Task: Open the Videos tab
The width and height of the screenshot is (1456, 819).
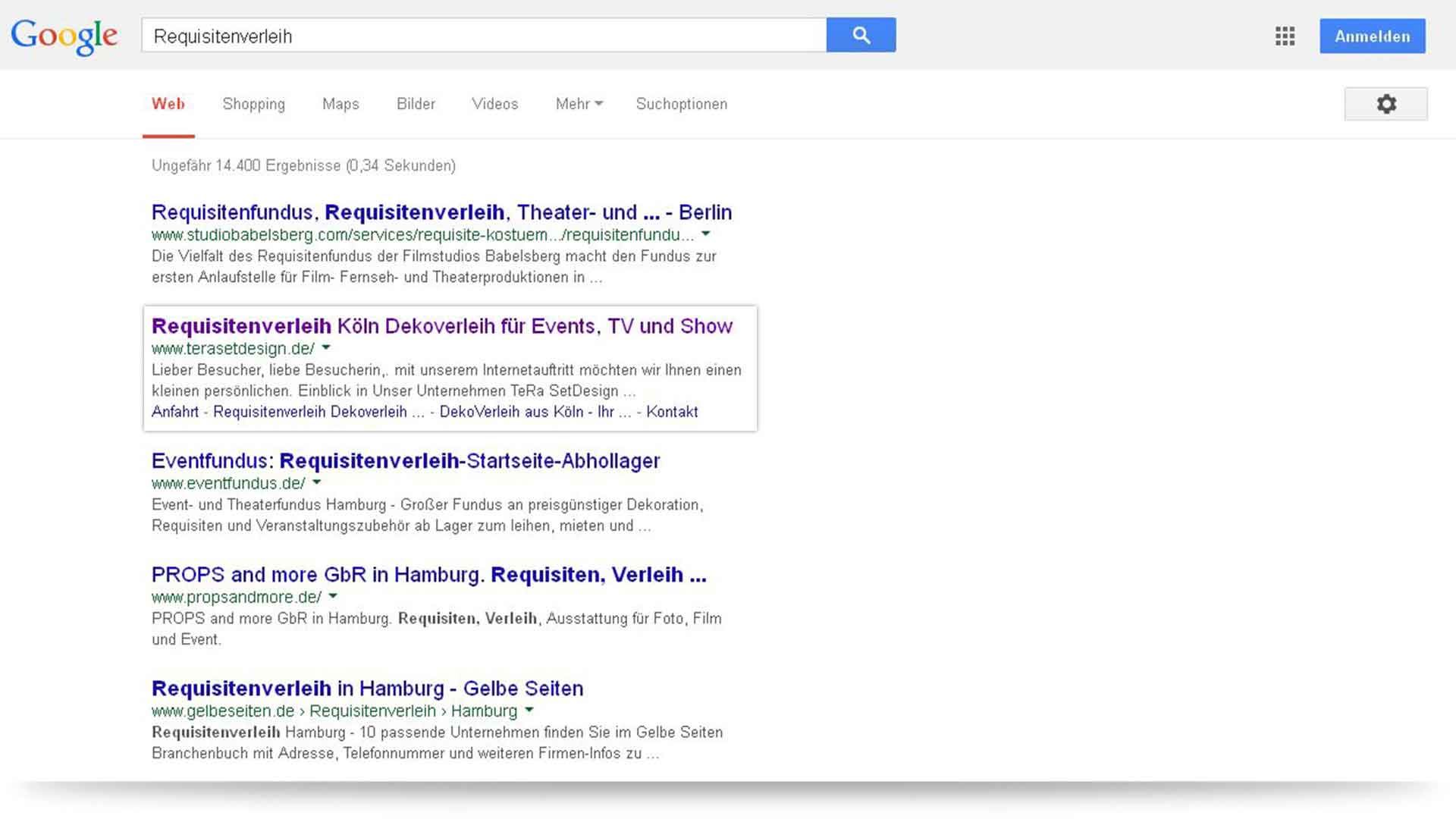Action: point(494,104)
